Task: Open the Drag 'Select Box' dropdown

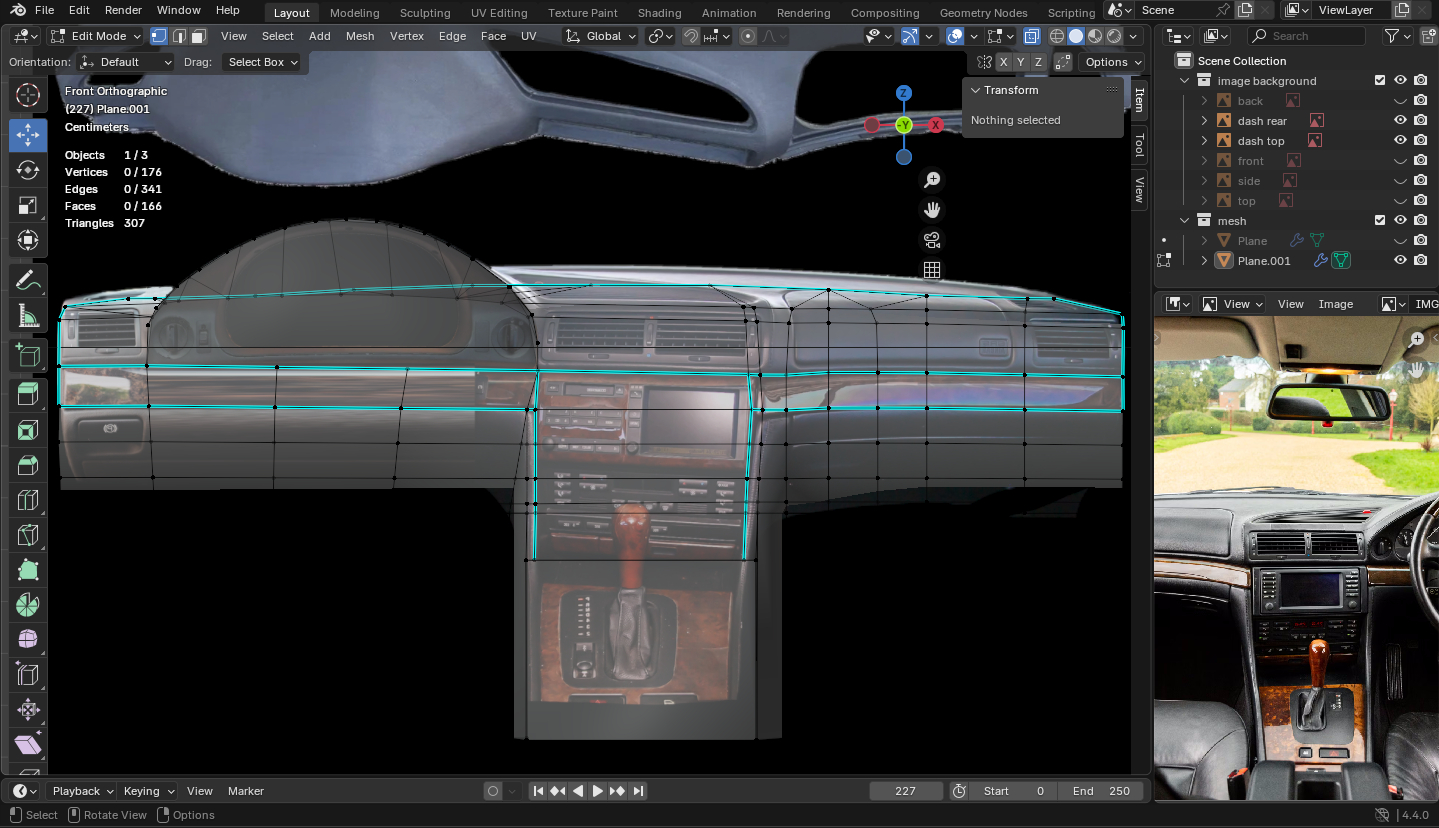Action: pyautogui.click(x=264, y=62)
